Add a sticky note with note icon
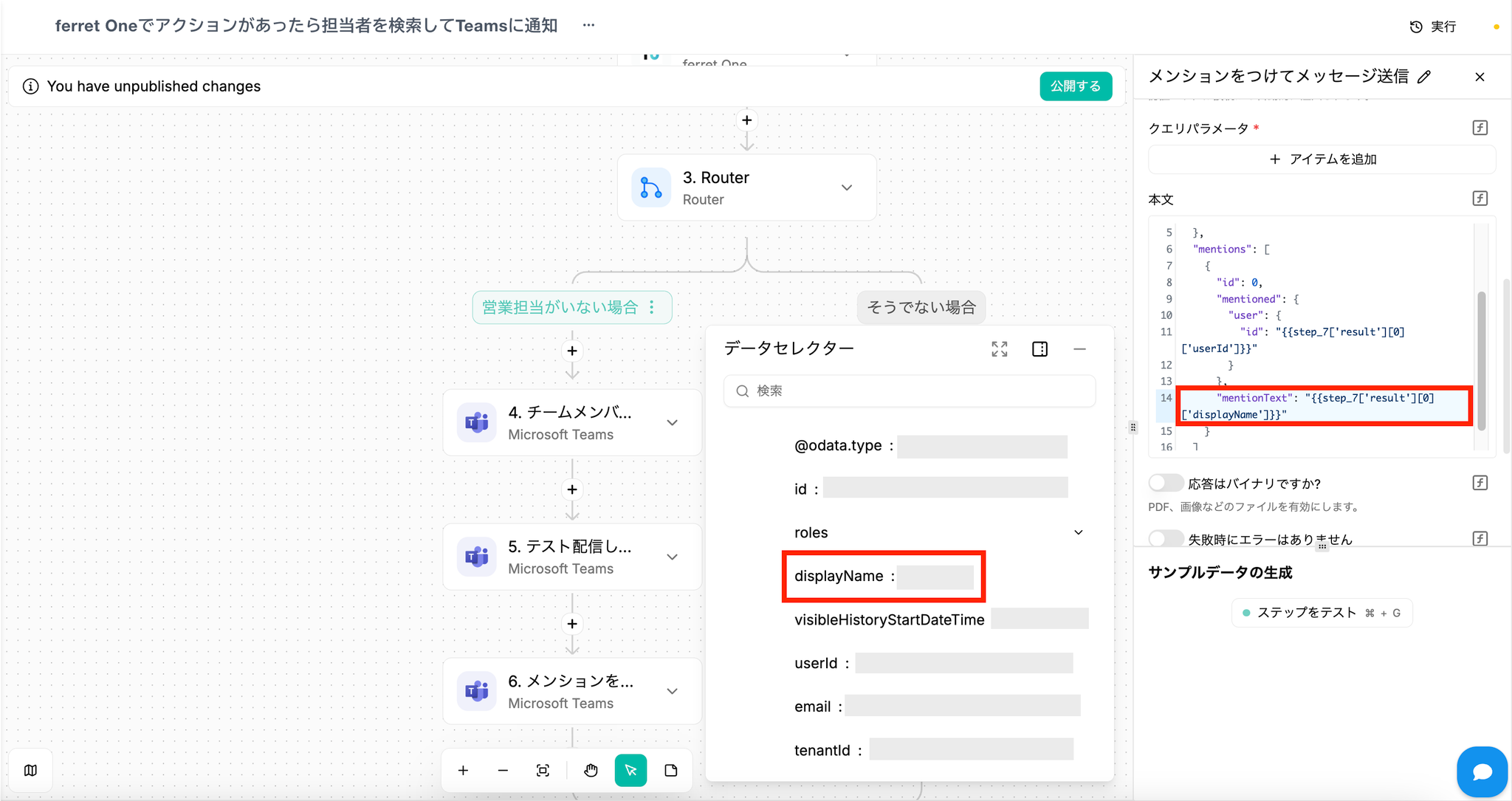Image resolution: width=1512 pixels, height=801 pixels. [x=670, y=771]
